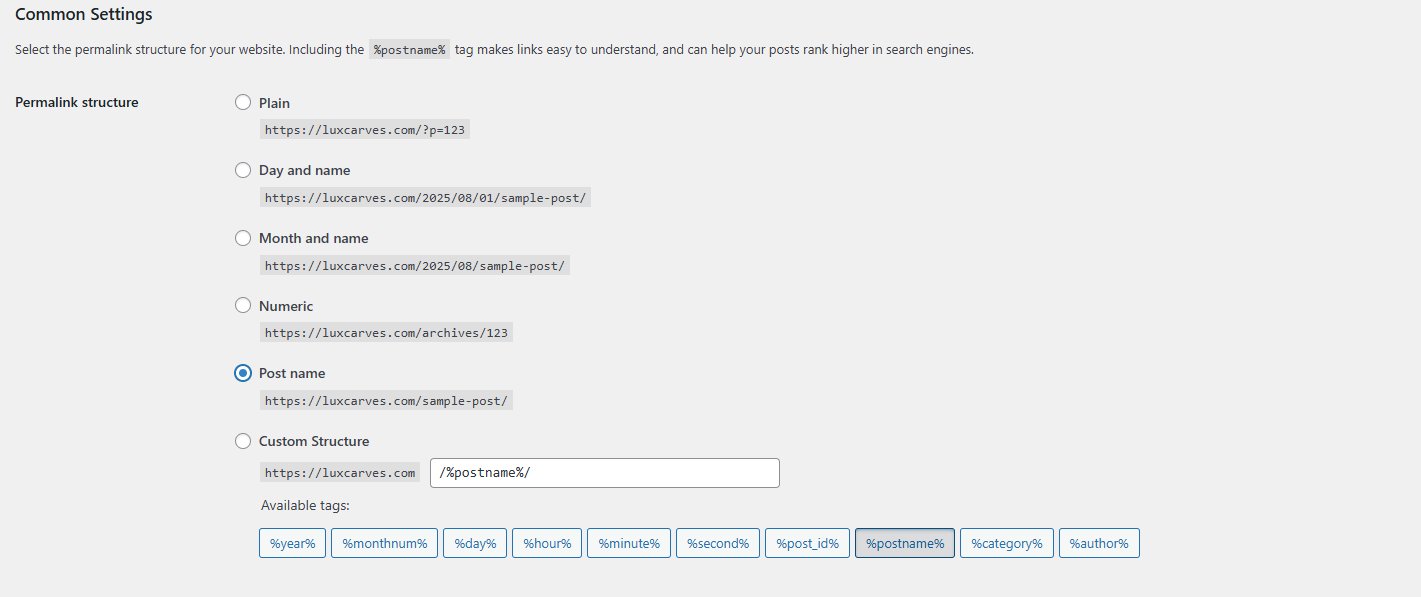Select the Post name structure

pos(243,373)
